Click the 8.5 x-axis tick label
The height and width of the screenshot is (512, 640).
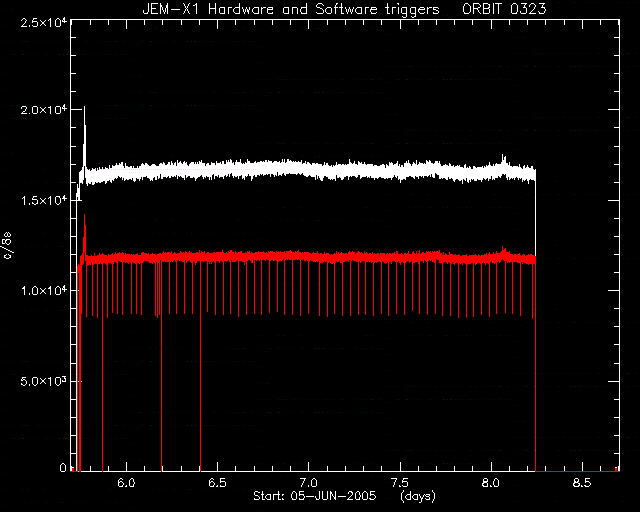click(582, 483)
